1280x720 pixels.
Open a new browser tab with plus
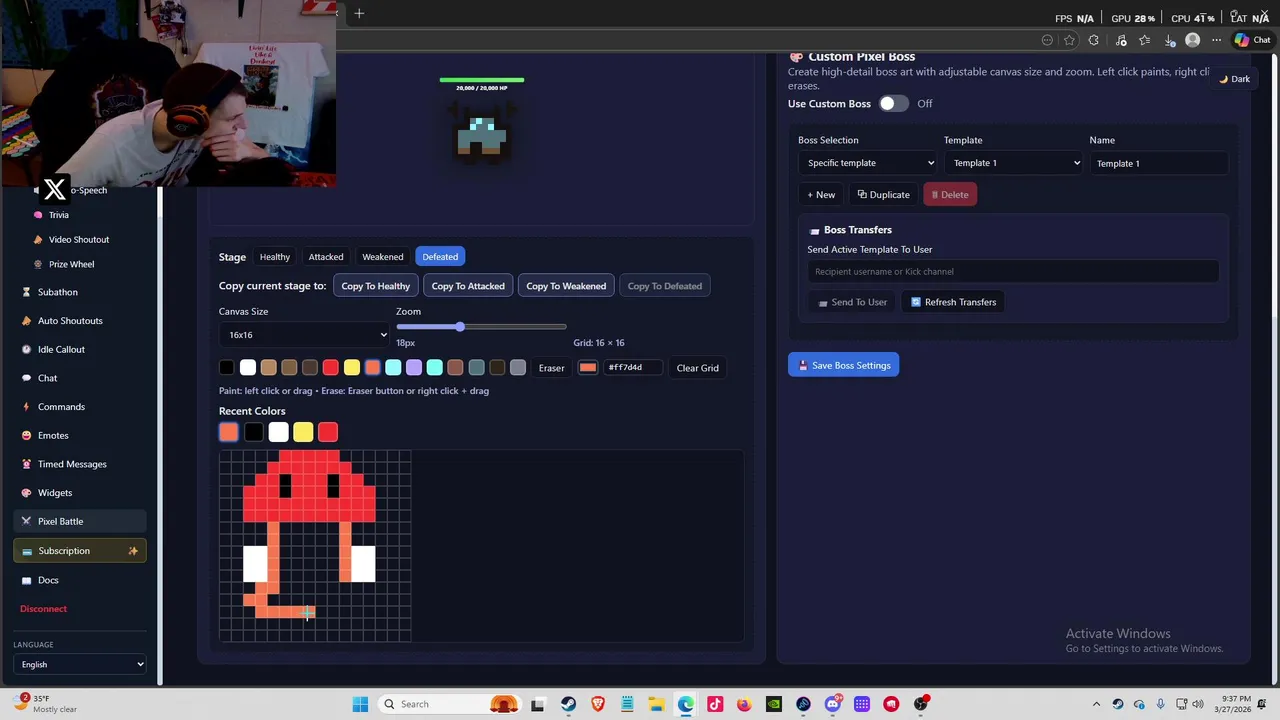pos(359,13)
